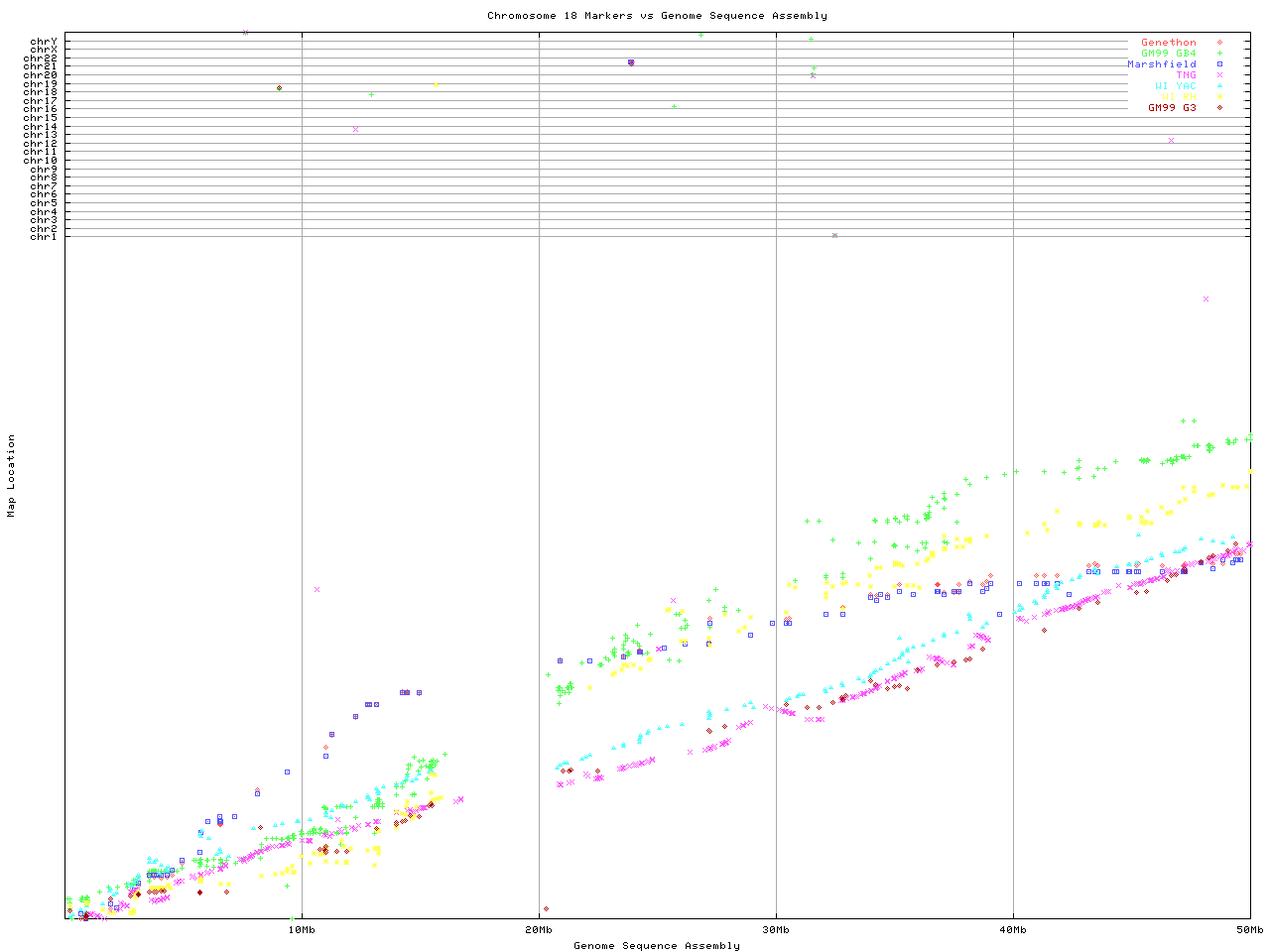
Task: Click the chrY label on the y-axis
Action: 44,42
